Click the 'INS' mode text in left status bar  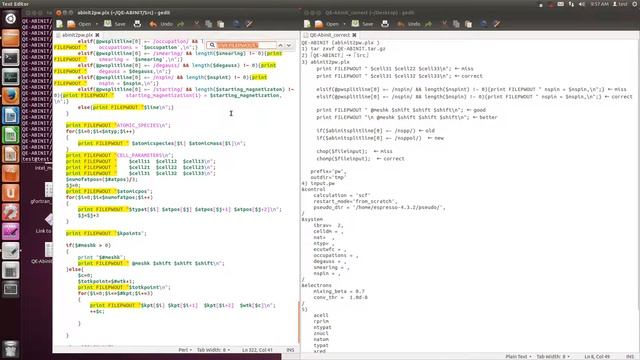290,350
